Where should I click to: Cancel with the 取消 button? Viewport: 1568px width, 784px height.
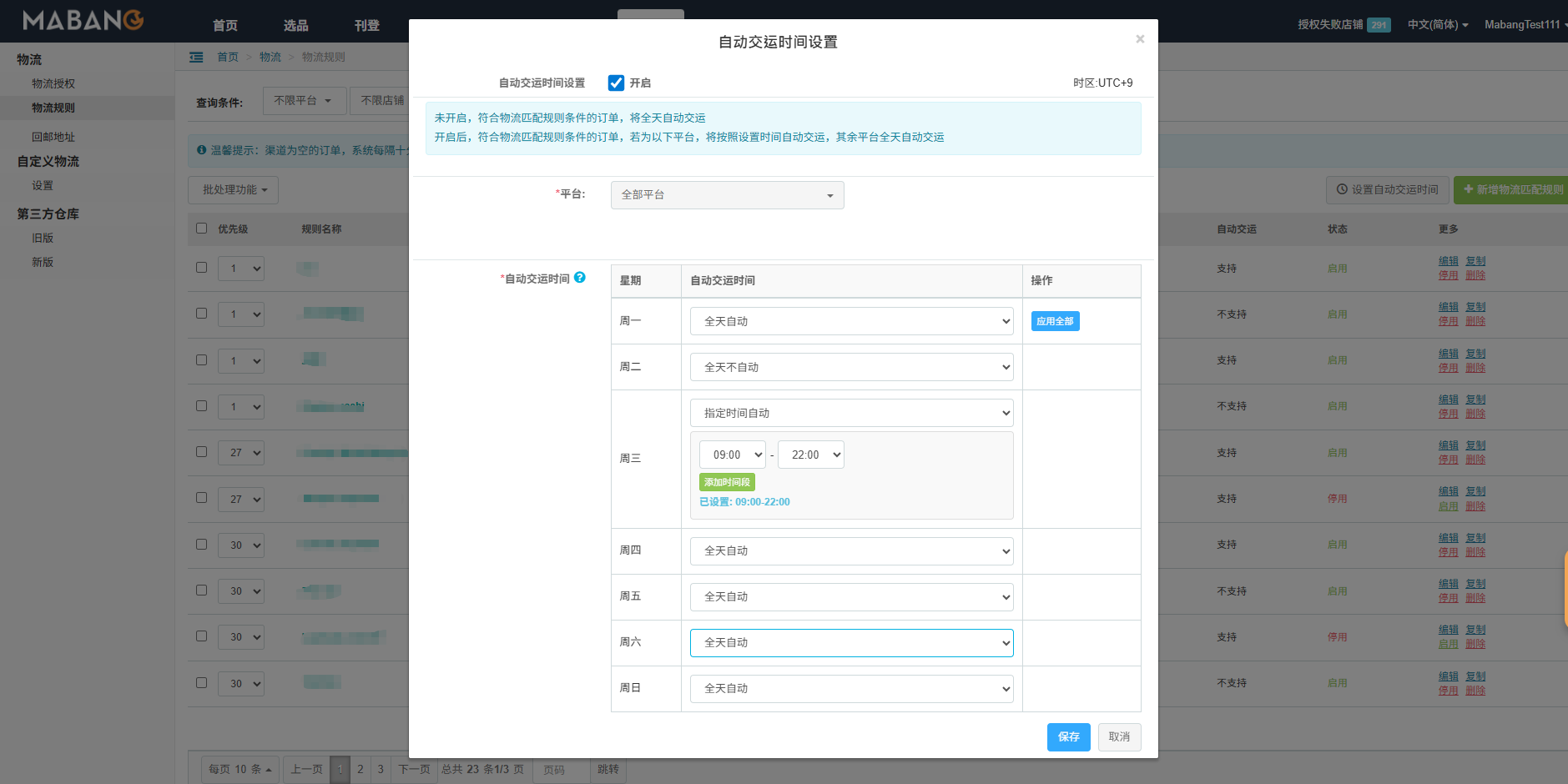pyautogui.click(x=1119, y=736)
